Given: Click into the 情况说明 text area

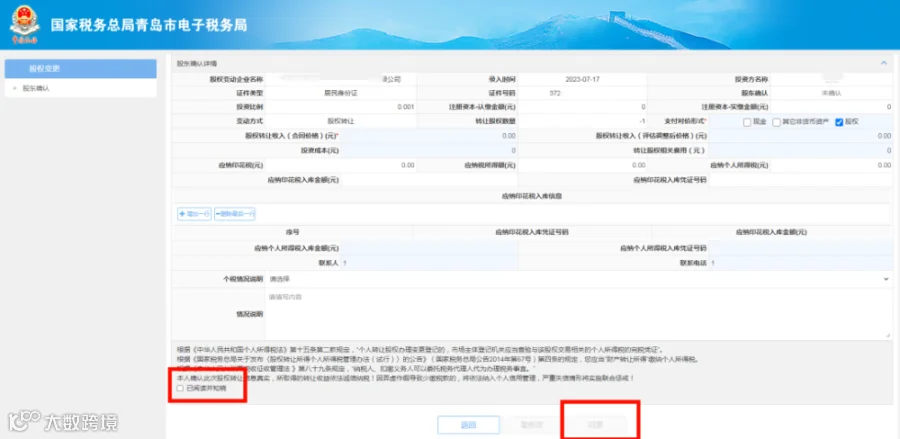Looking at the screenshot, I should [x=579, y=314].
